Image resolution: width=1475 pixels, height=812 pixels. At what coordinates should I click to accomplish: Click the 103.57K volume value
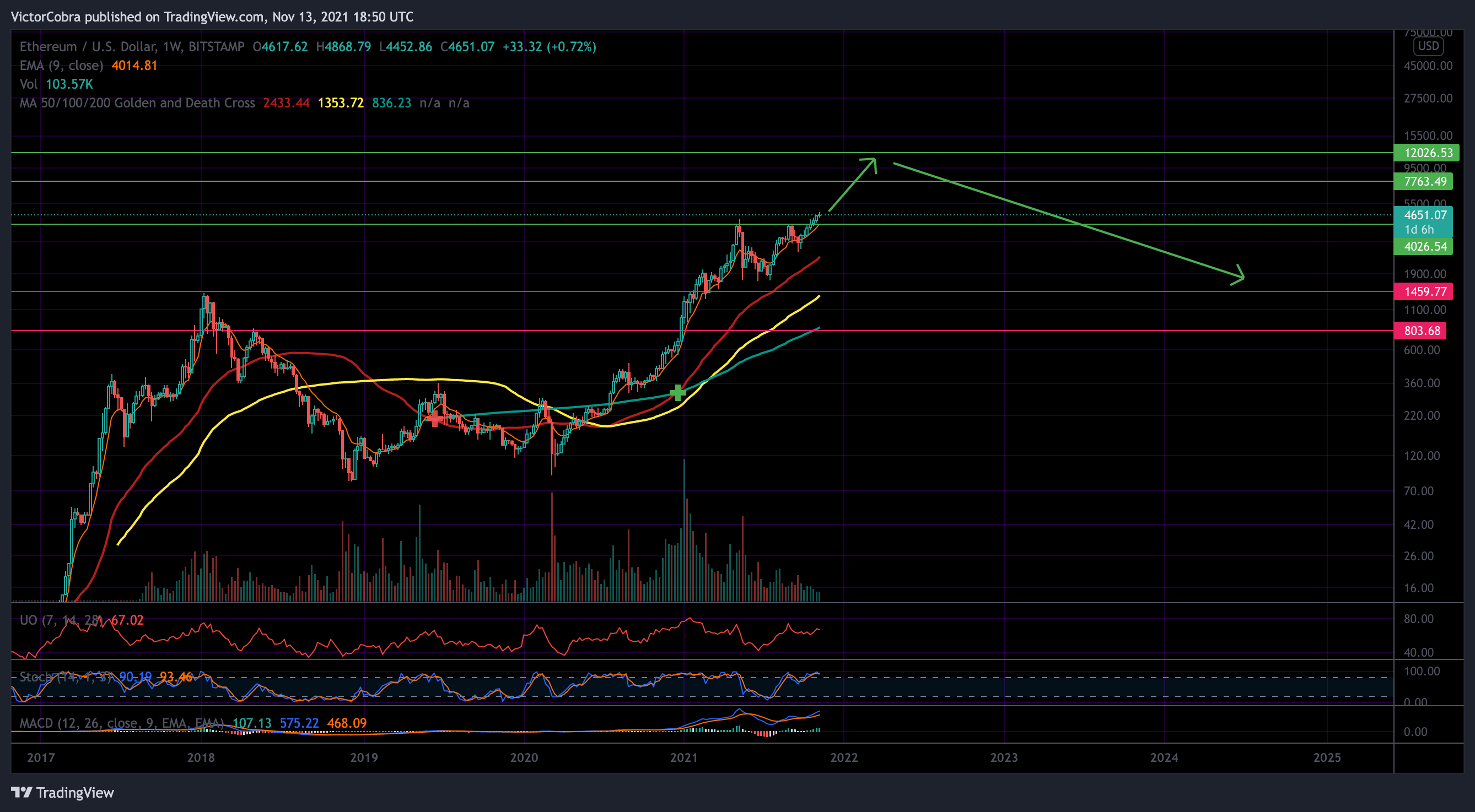coord(69,85)
